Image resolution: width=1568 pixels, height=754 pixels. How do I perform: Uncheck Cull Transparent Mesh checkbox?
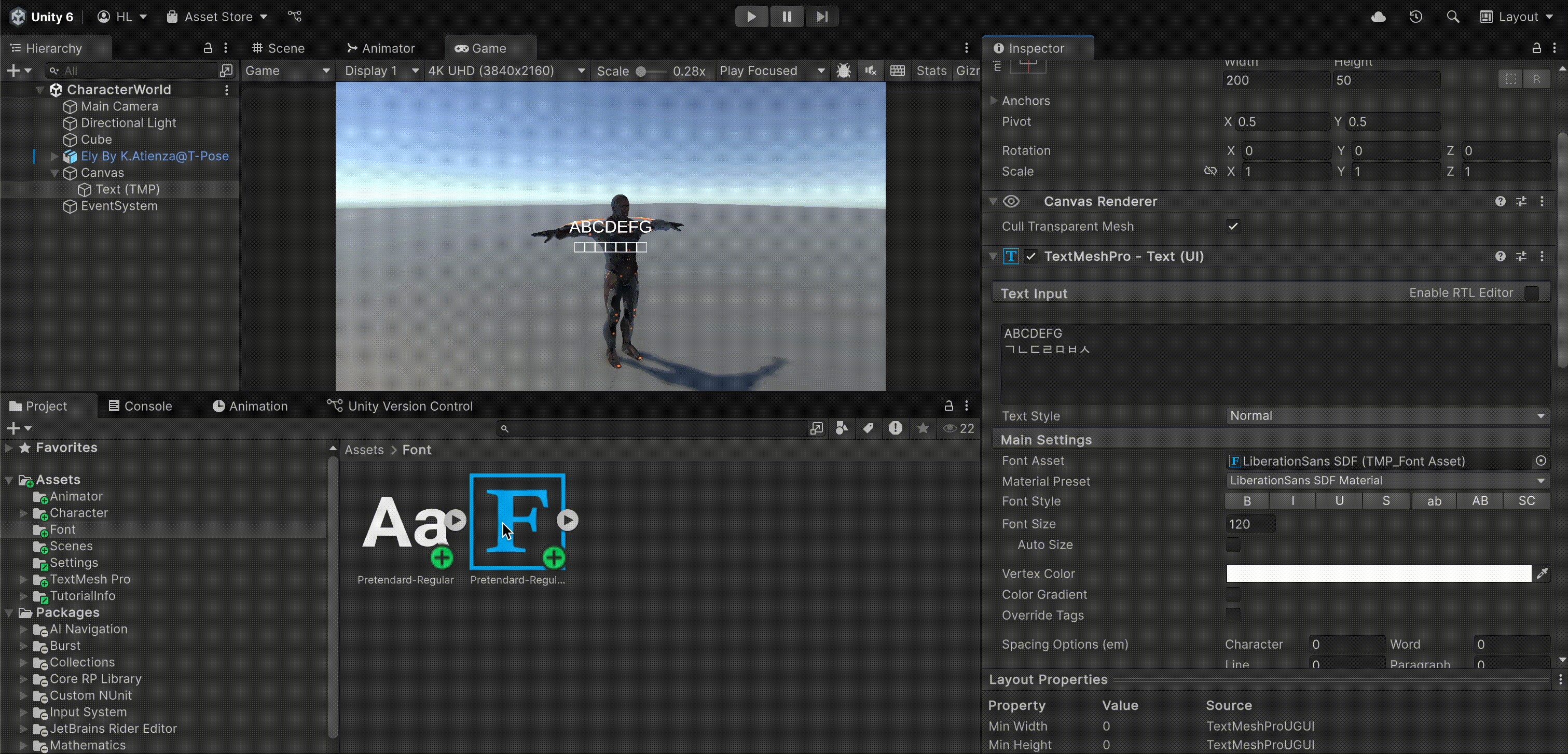(1233, 227)
